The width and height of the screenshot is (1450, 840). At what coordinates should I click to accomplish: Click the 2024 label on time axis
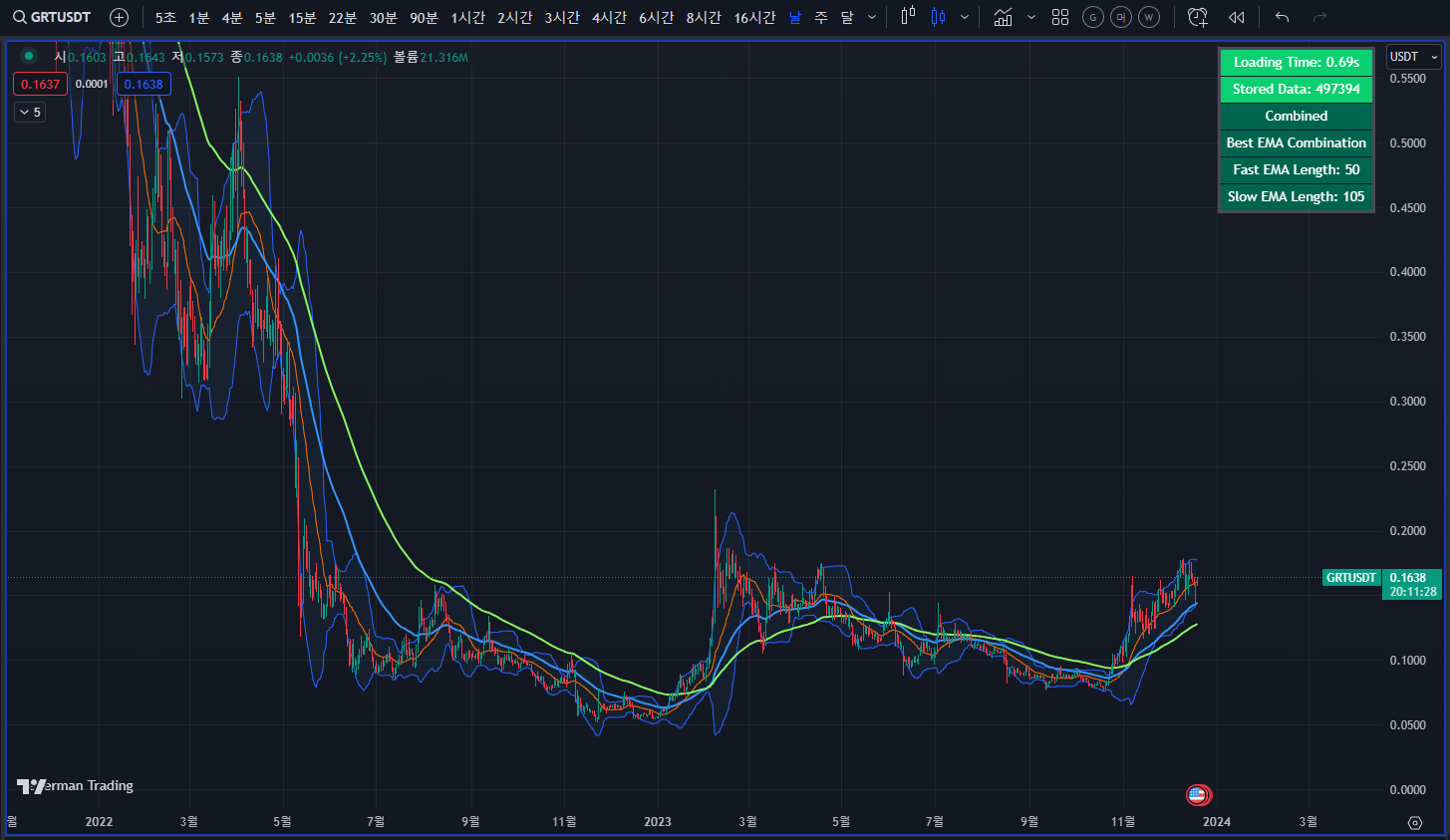1217,822
